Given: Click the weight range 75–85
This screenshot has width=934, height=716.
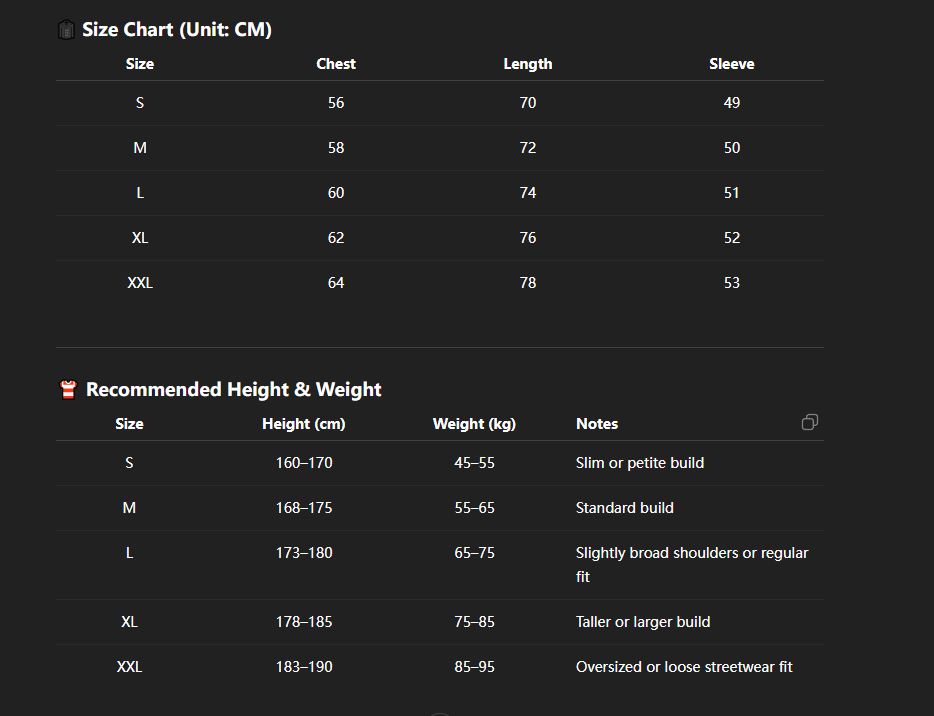Looking at the screenshot, I should pos(474,622).
